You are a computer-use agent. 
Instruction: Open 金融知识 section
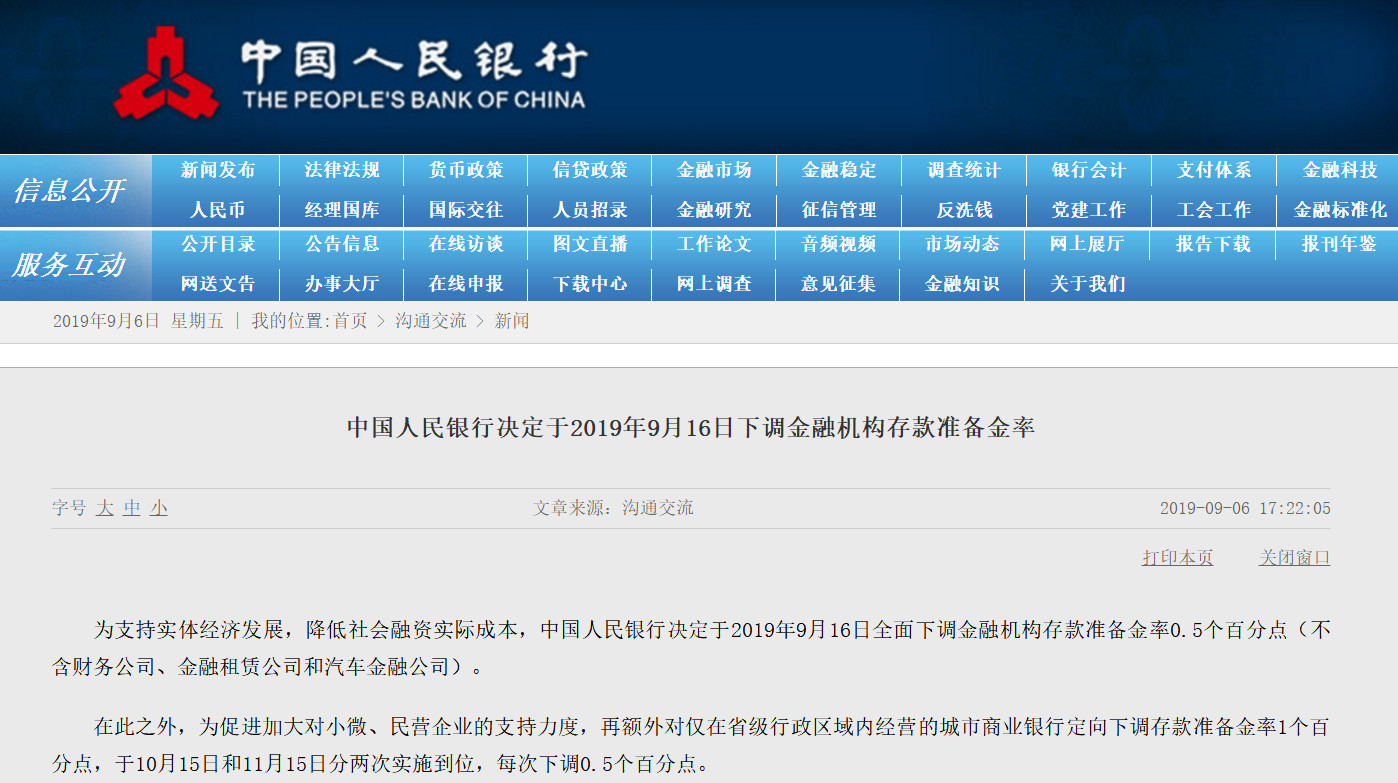(x=964, y=284)
